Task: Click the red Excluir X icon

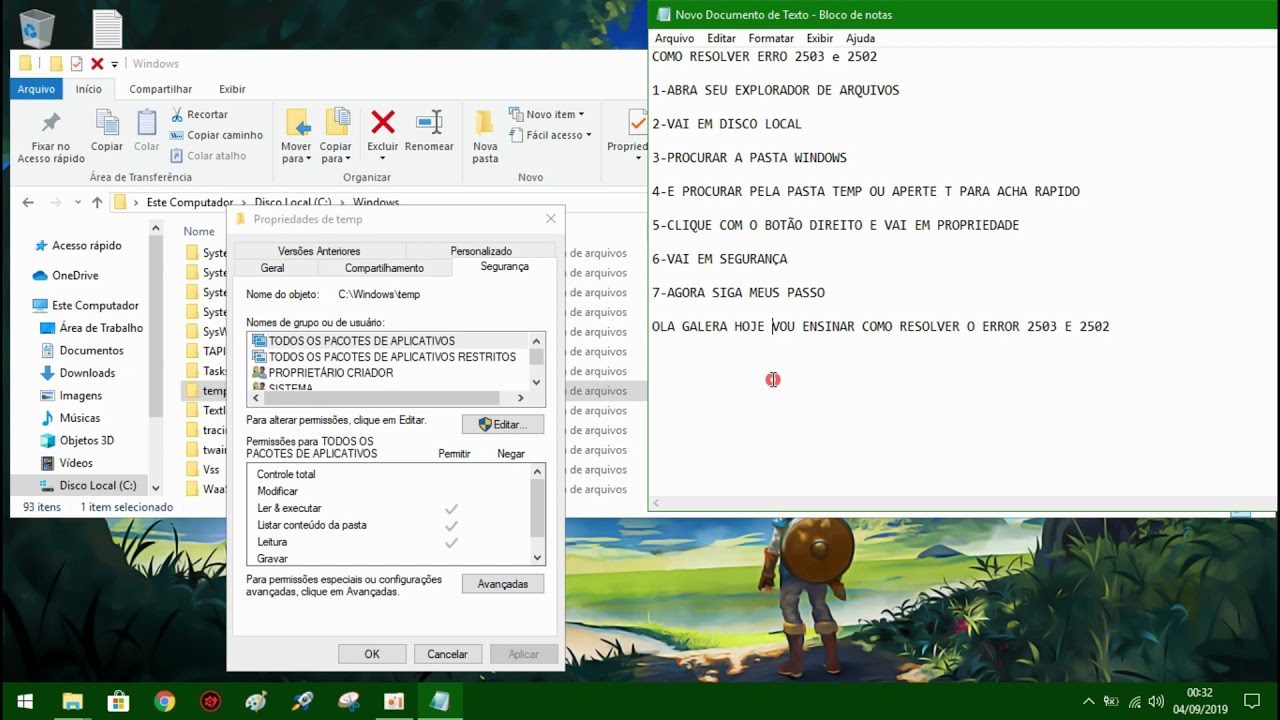Action: [382, 122]
